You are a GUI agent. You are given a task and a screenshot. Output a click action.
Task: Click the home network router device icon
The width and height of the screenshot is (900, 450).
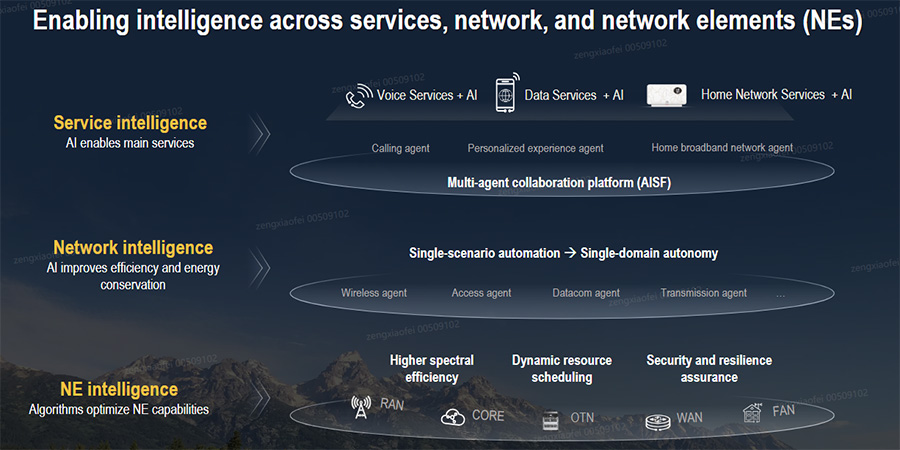point(666,95)
